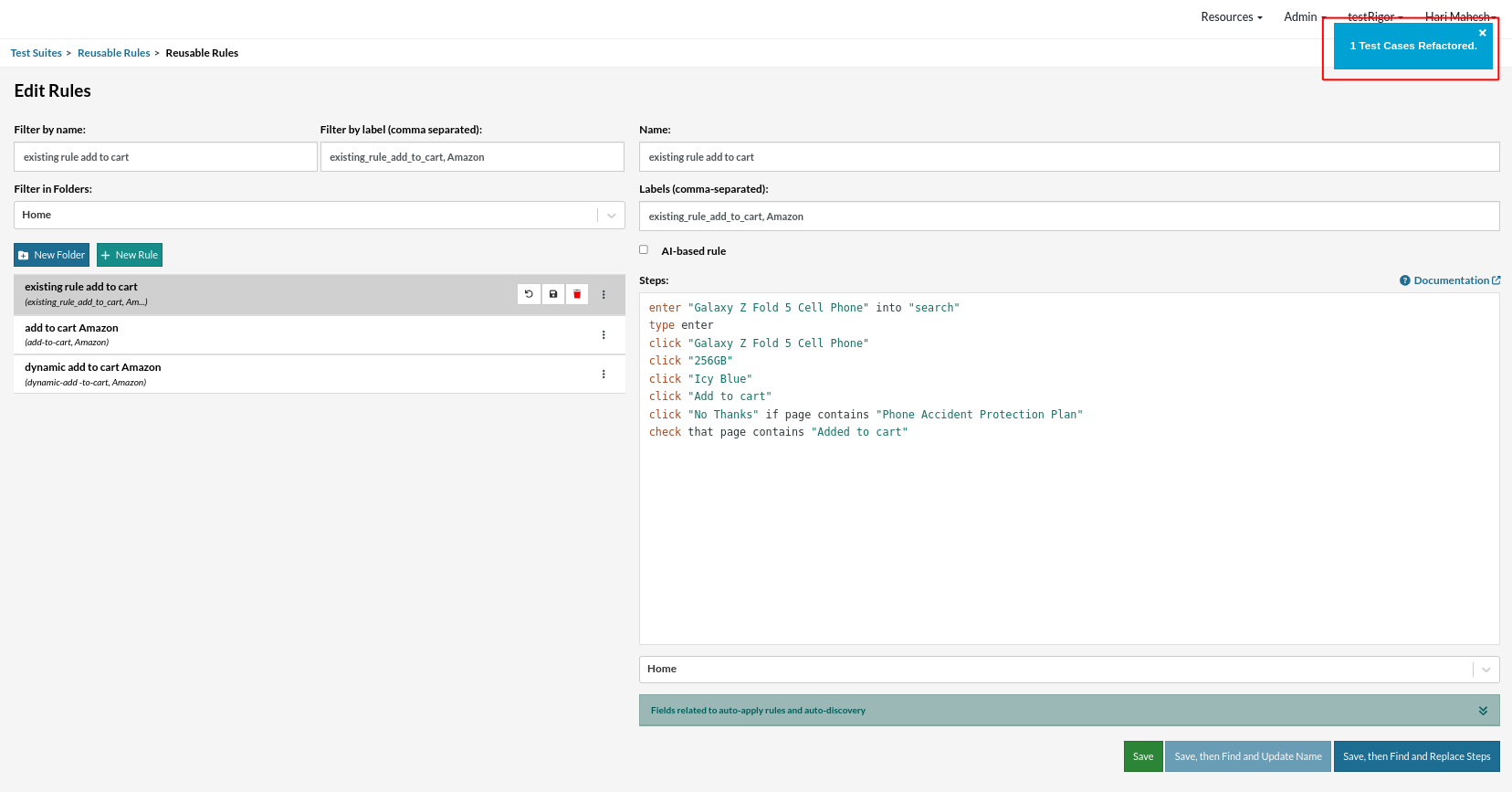Delete rule using the red trash icon
Image resolution: width=1512 pixels, height=792 pixels.
(577, 294)
